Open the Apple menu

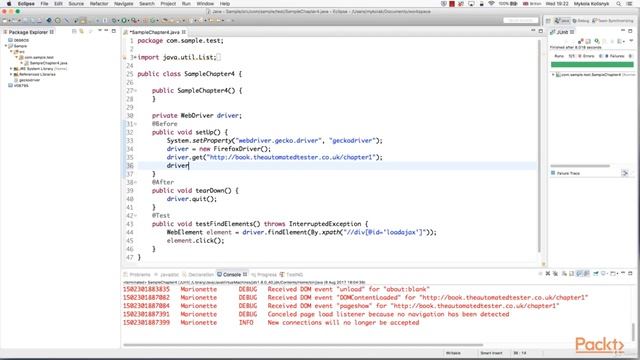pyautogui.click(x=9, y=4)
